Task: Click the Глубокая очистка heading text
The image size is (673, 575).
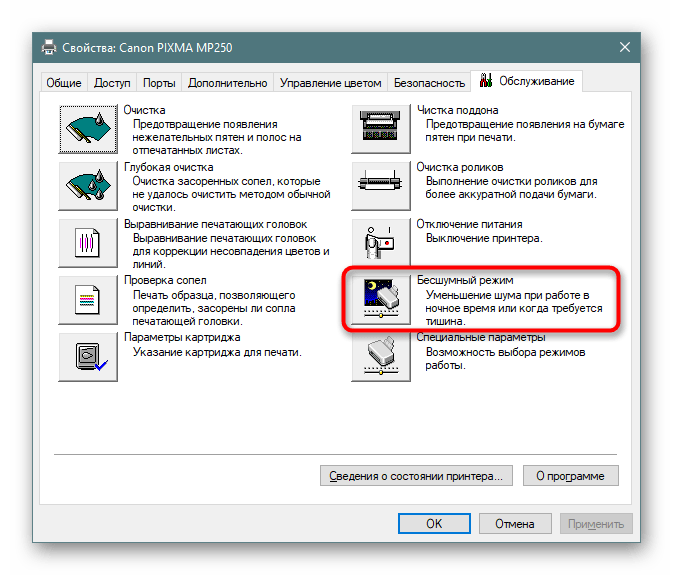Action: [x=169, y=167]
